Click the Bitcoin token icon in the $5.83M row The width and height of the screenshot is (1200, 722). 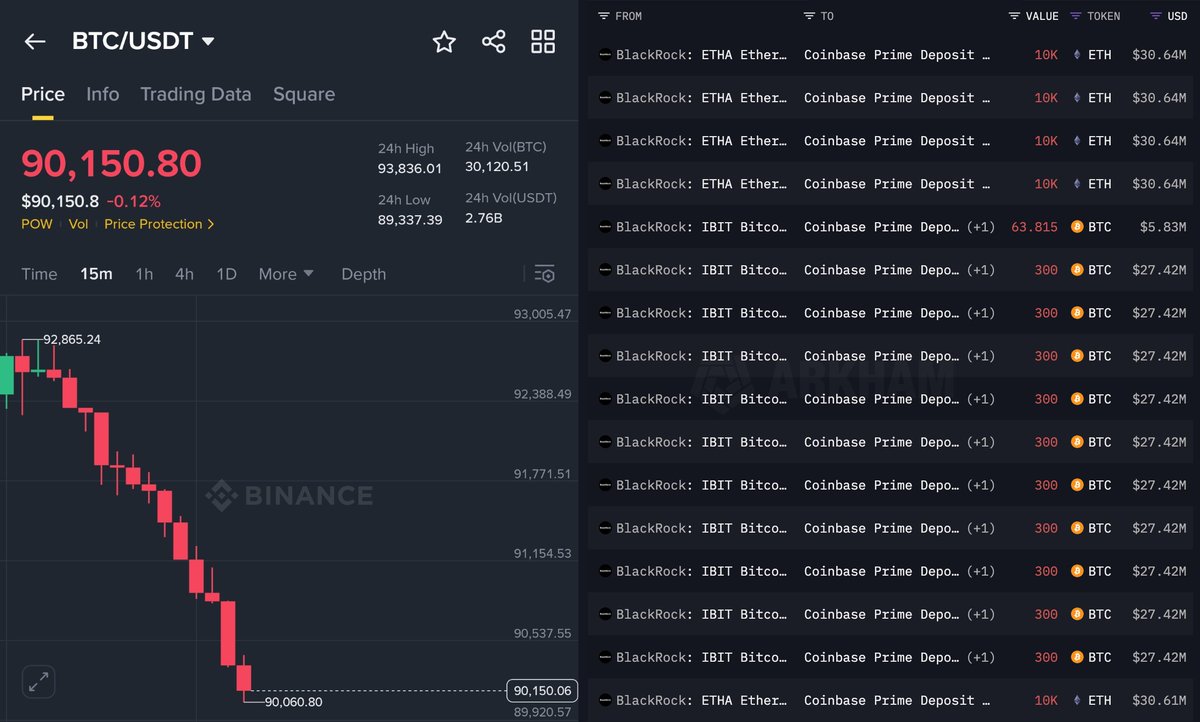[1077, 227]
